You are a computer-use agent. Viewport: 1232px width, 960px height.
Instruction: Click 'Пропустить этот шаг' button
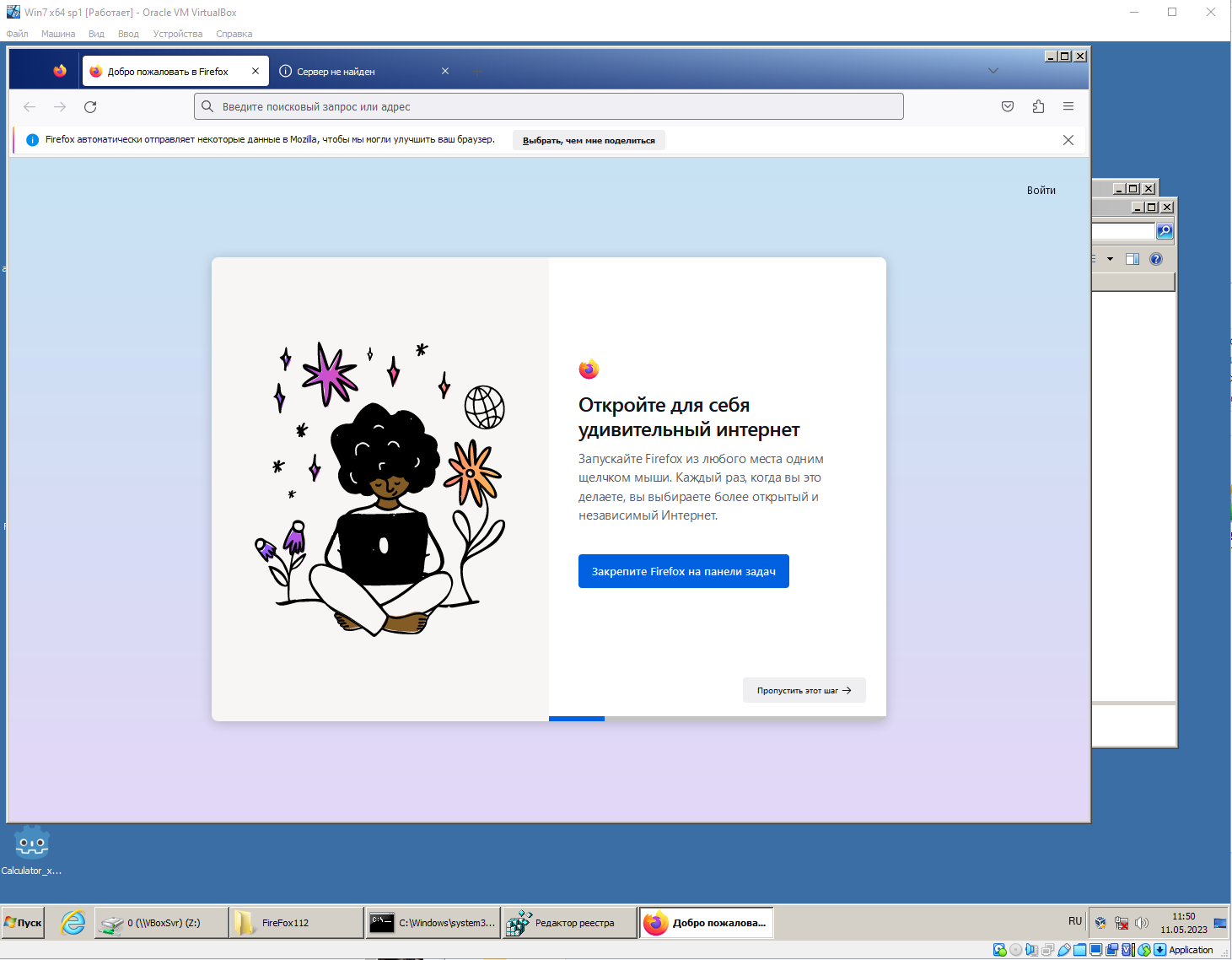point(804,690)
